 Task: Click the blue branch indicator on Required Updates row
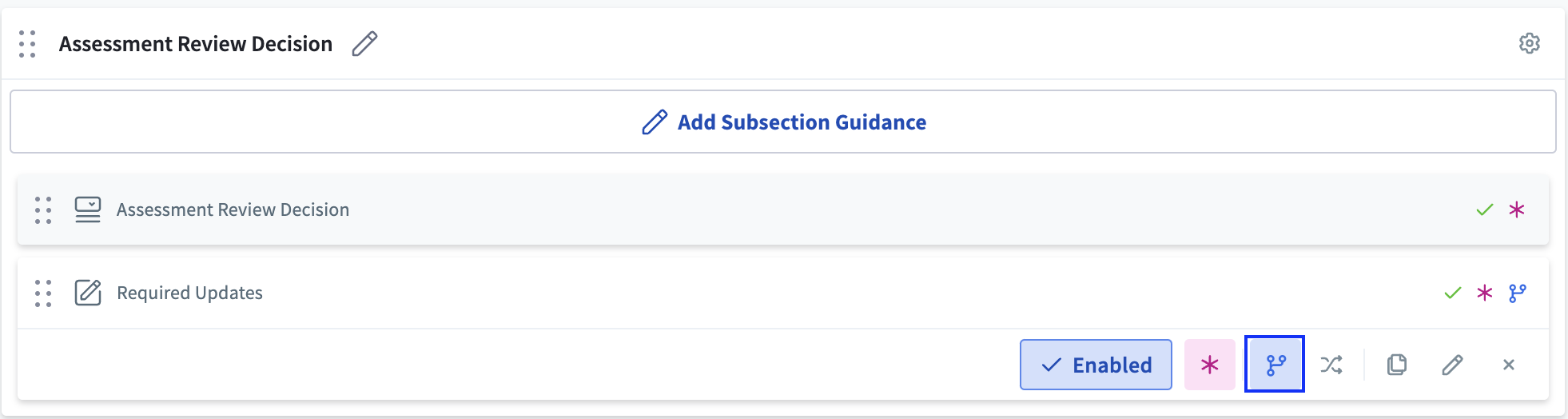(x=1517, y=293)
